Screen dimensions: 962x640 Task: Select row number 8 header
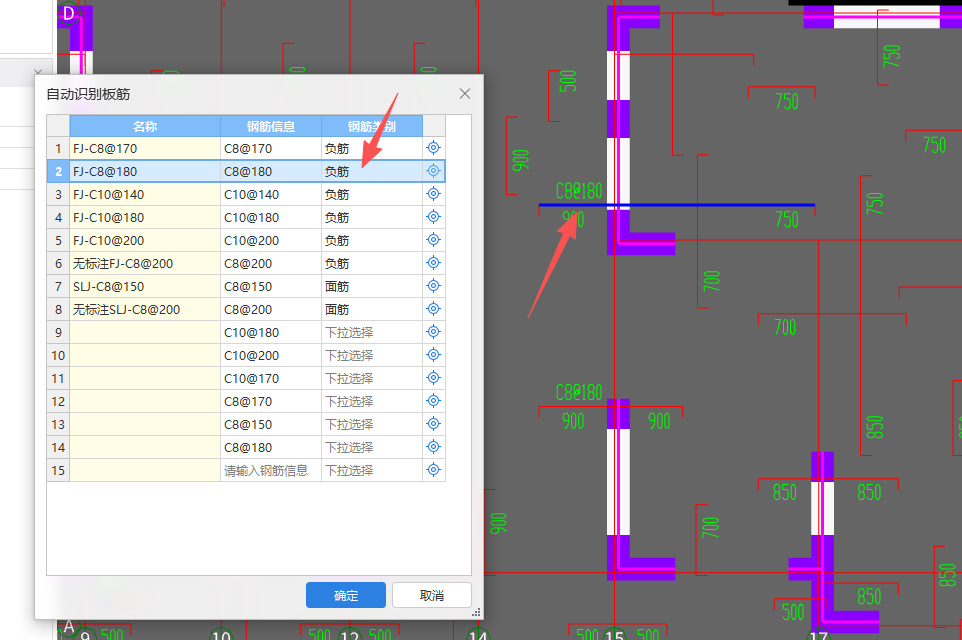click(x=58, y=309)
